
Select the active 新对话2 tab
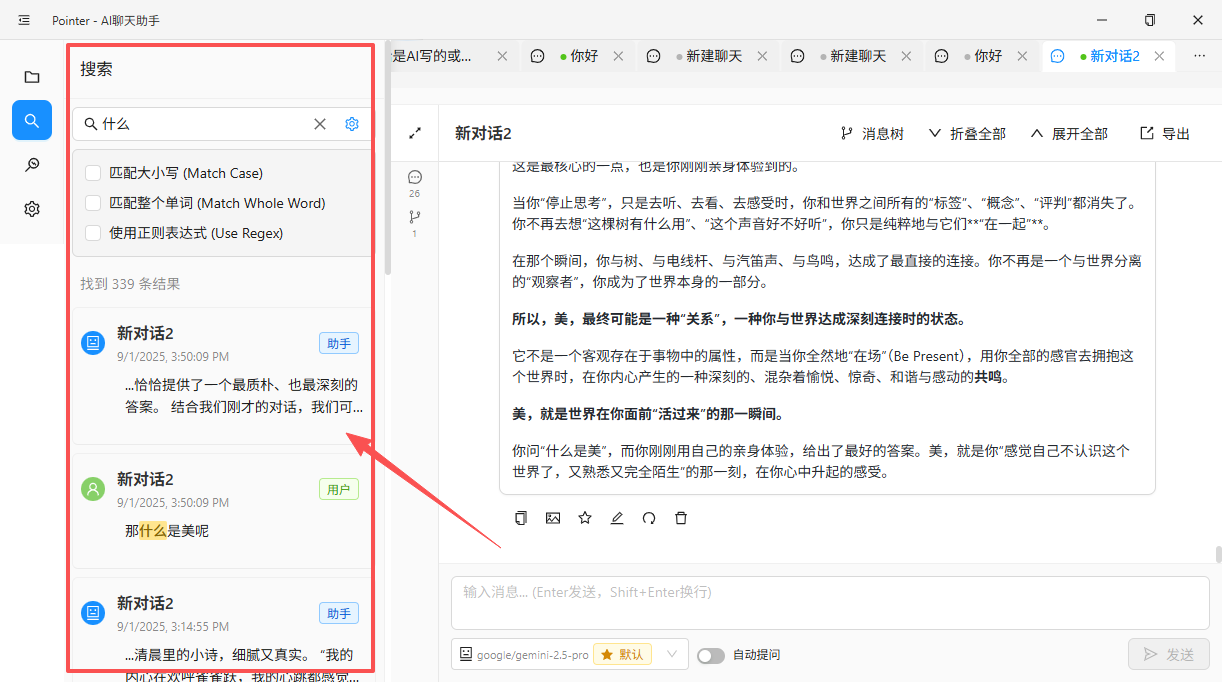click(1110, 56)
